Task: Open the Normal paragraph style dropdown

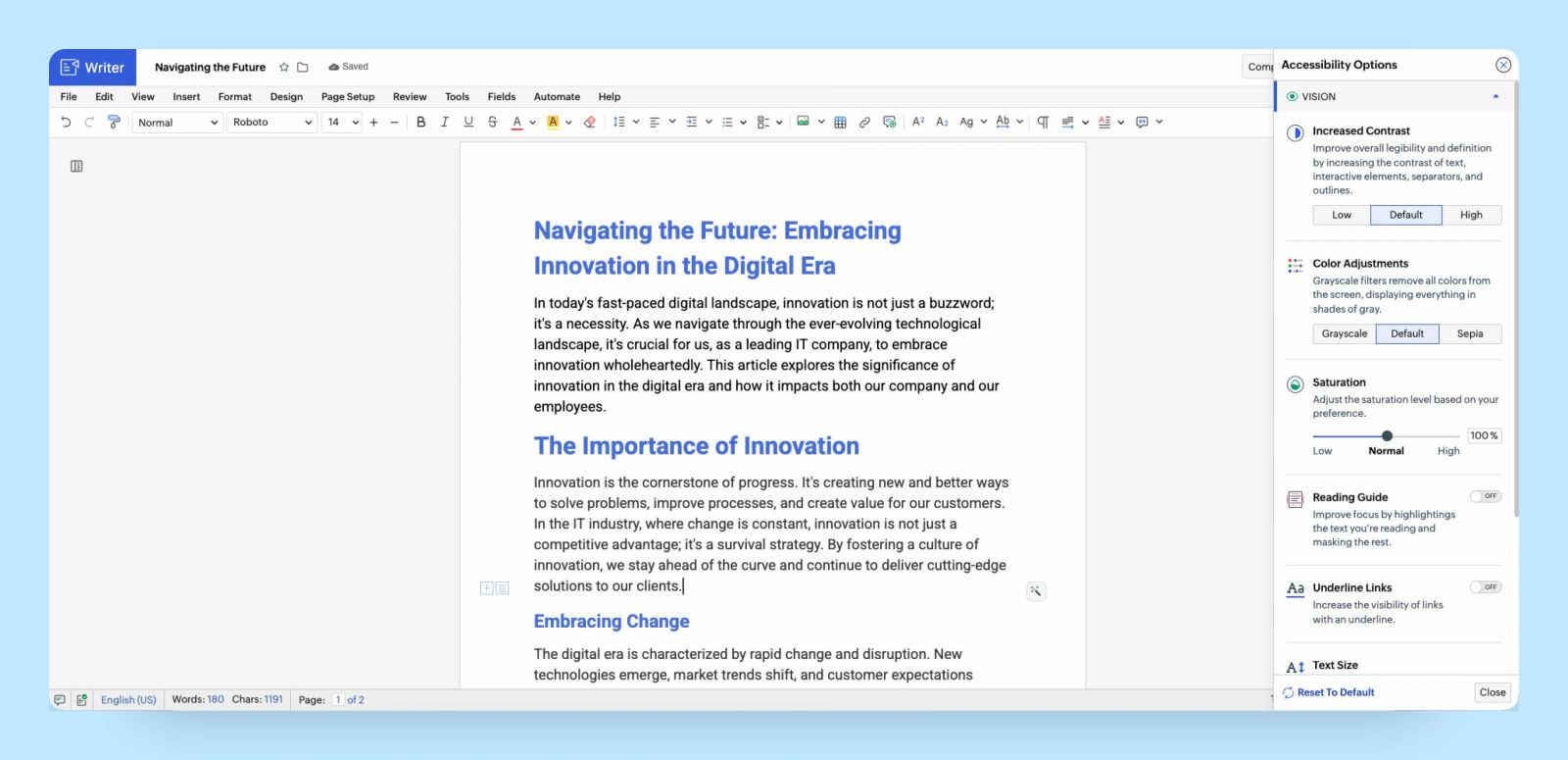Action: point(176,123)
